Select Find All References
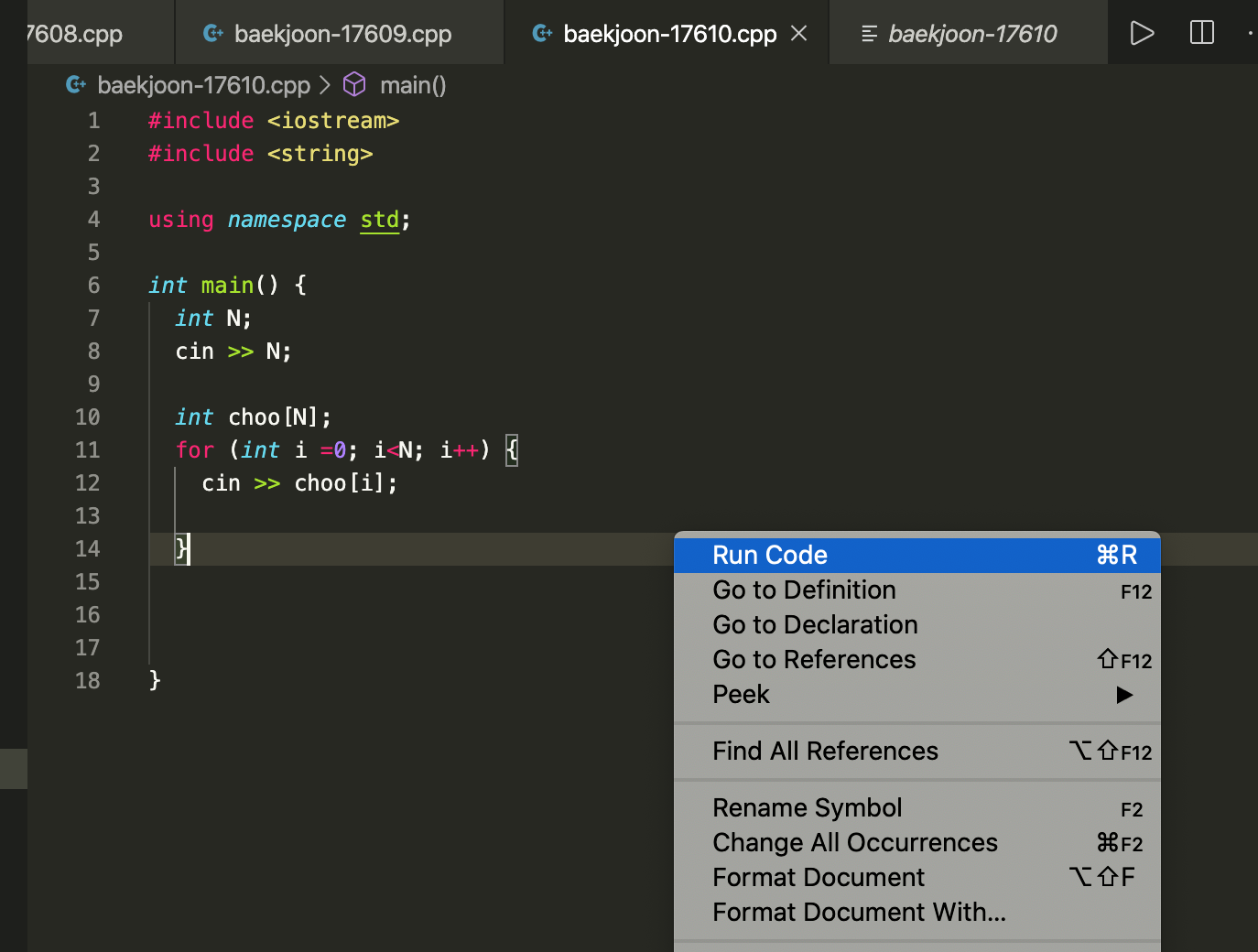 (825, 751)
